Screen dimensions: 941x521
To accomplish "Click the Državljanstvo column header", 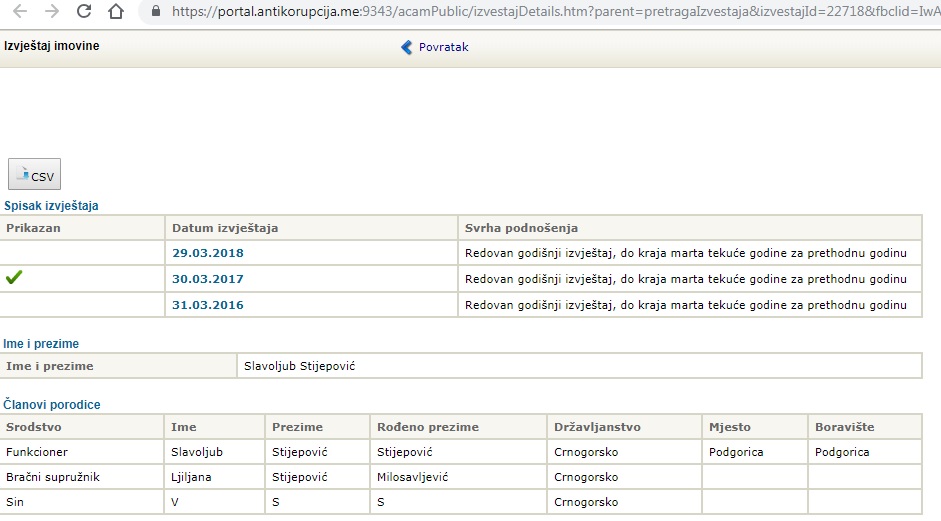I will 597,427.
